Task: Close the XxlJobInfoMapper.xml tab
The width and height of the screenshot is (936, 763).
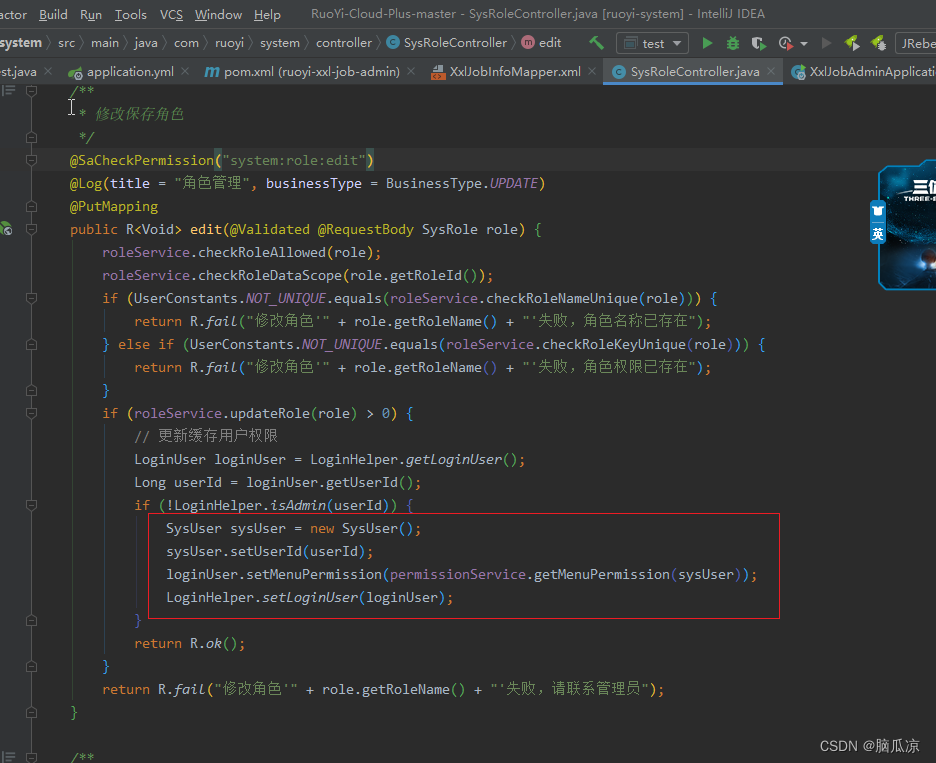Action: point(592,71)
